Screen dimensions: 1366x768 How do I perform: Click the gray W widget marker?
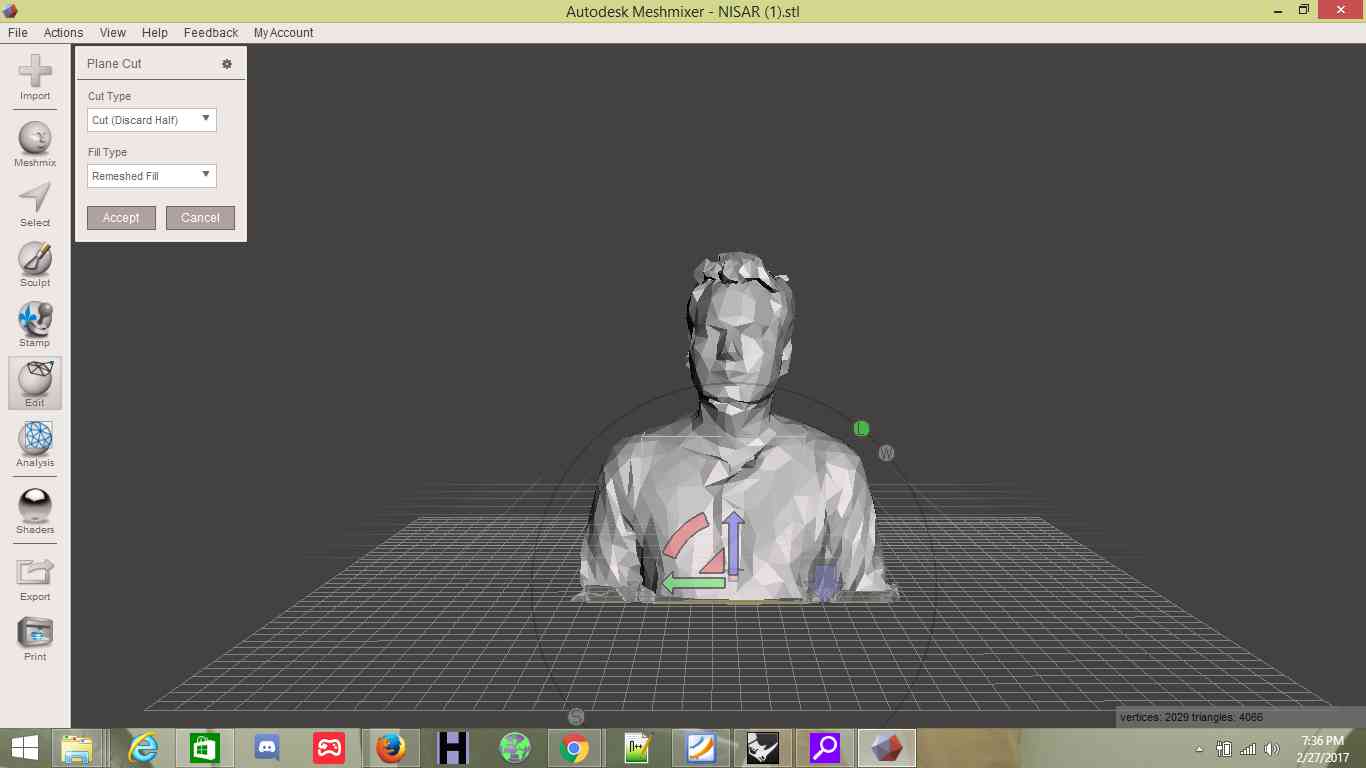tap(886, 453)
